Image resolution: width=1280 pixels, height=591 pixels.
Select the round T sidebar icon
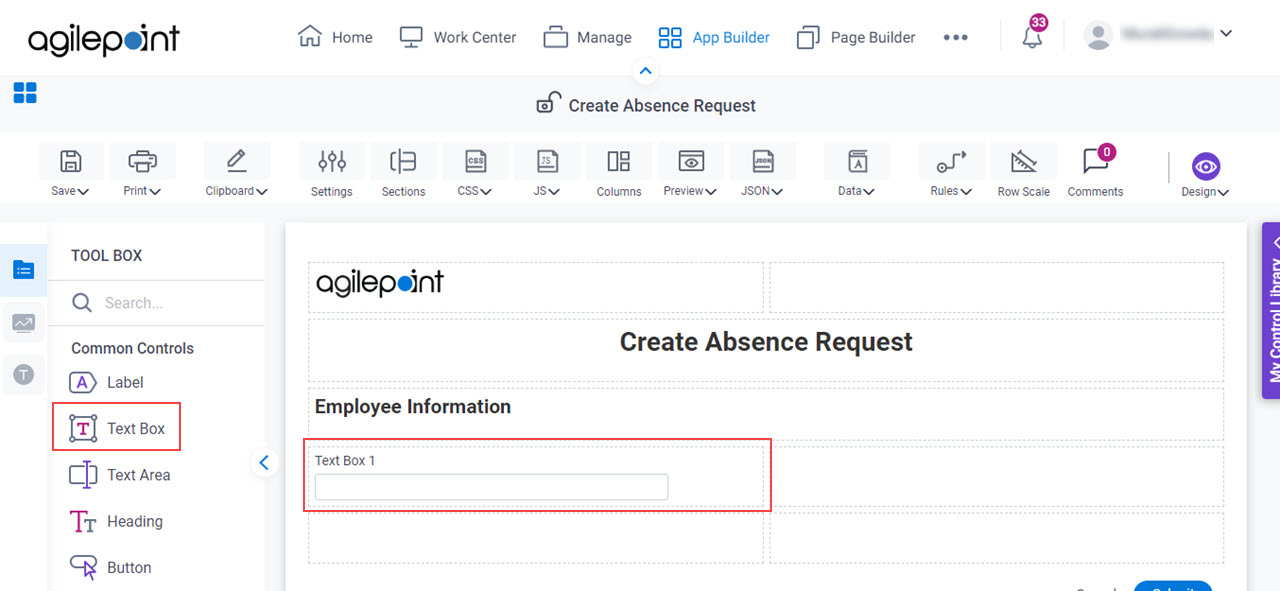[x=24, y=375]
